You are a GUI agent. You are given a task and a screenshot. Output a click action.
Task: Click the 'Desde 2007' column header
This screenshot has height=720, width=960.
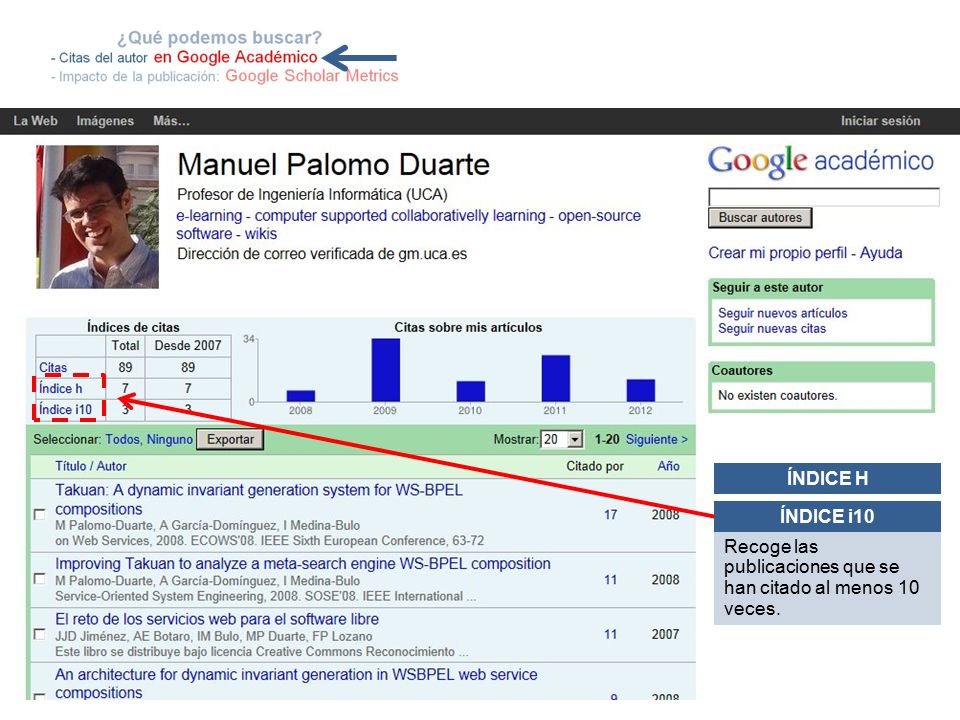(188, 345)
